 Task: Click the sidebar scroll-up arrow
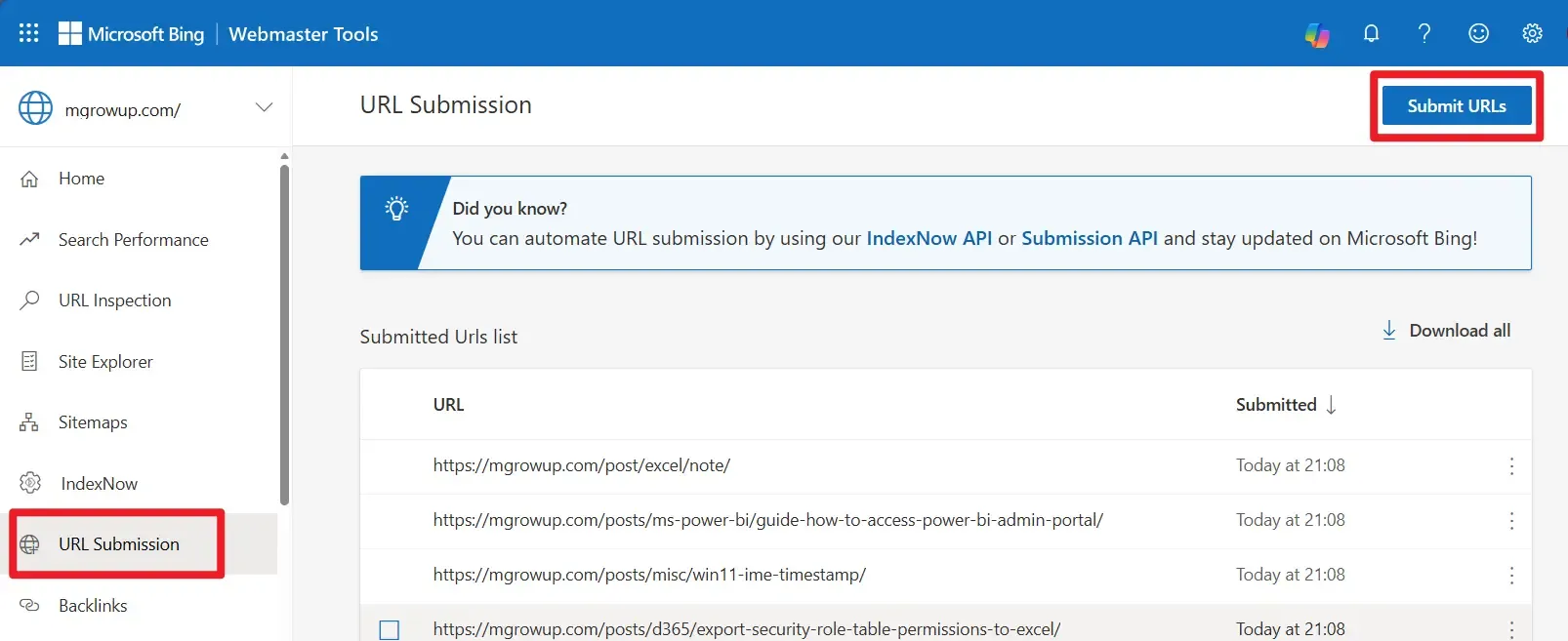point(284,156)
